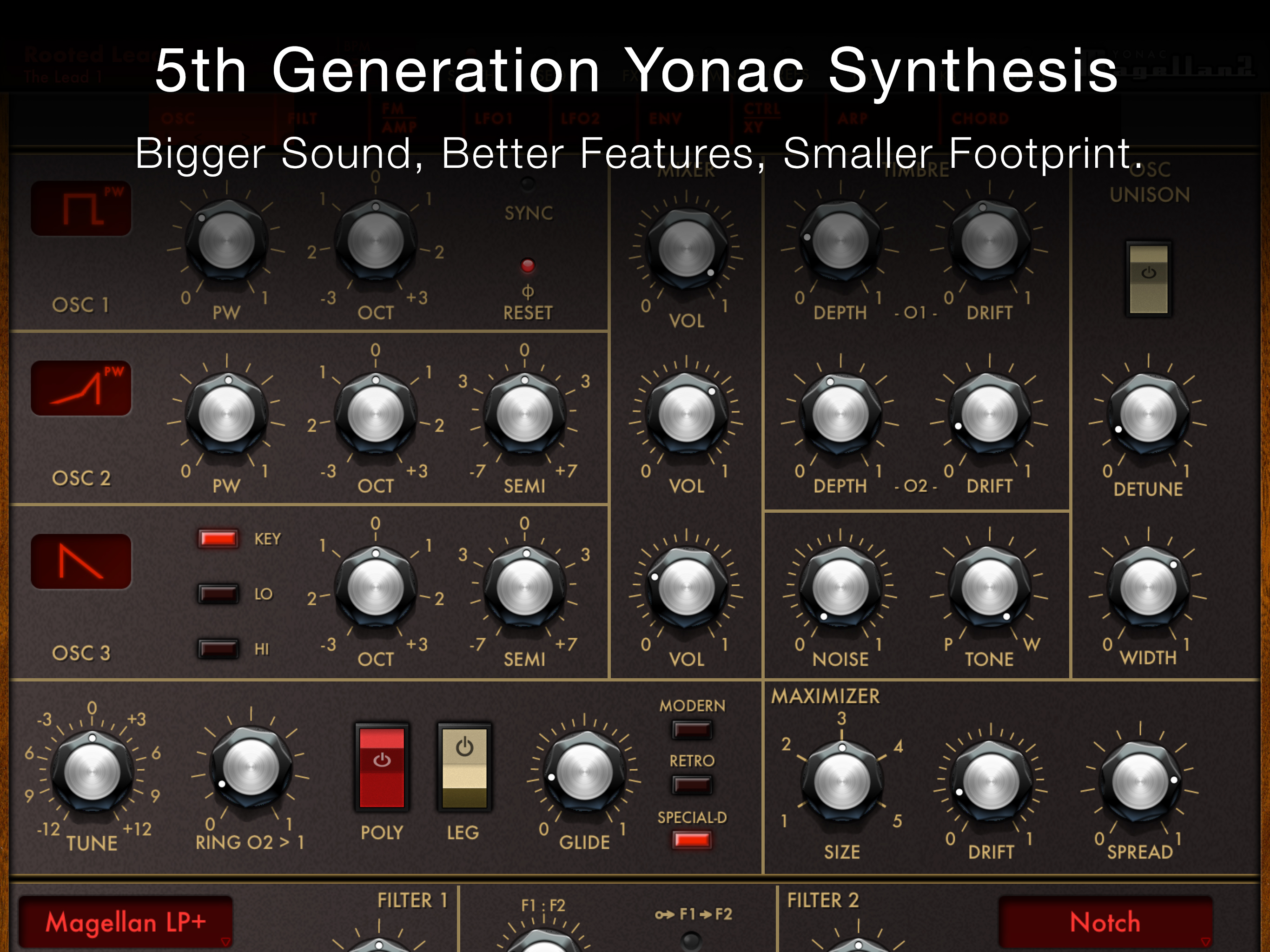1270x952 pixels.
Task: Open the ARP tab
Action: 852,119
